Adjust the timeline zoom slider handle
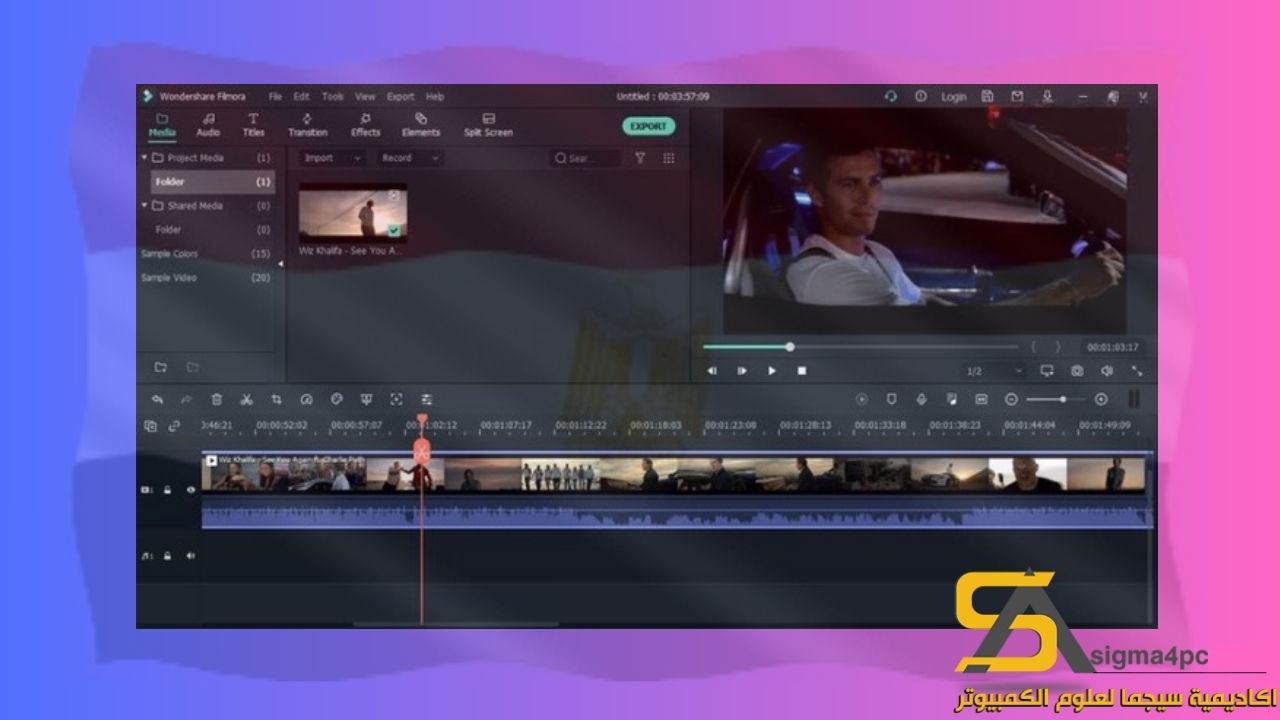Image resolution: width=1280 pixels, height=720 pixels. 1062,399
